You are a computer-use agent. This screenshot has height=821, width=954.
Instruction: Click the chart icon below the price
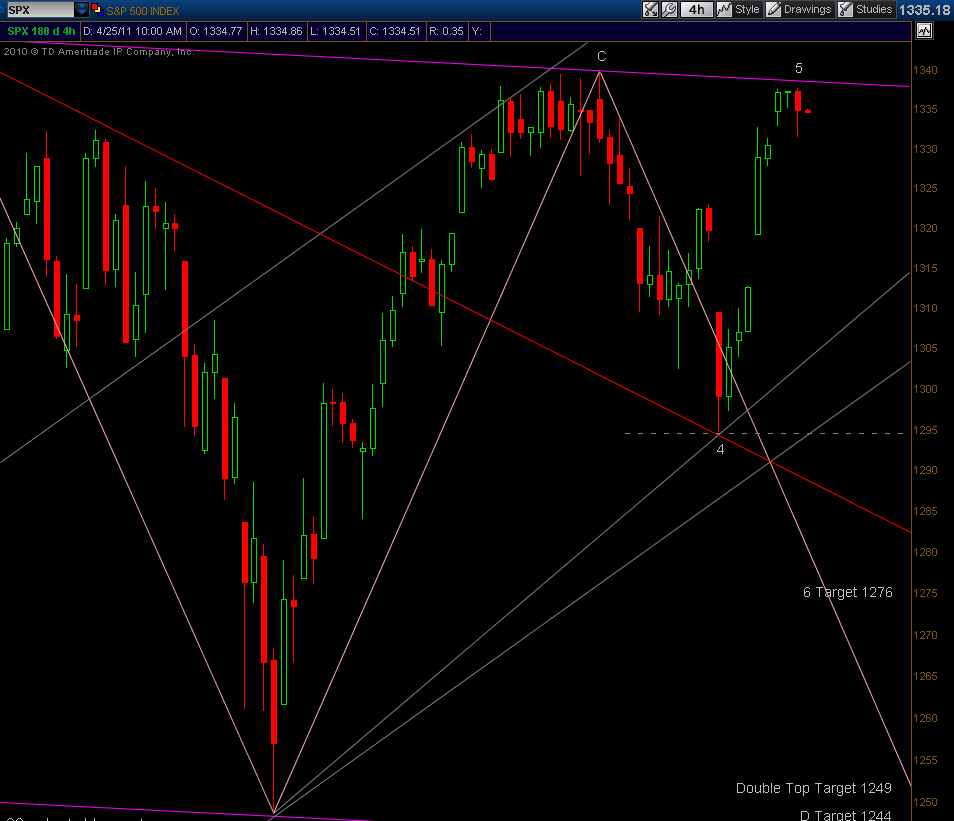924,31
